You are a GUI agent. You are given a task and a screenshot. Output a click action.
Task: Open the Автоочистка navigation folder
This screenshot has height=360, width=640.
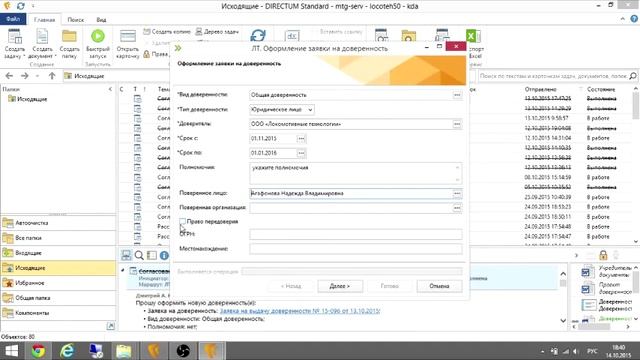click(58, 223)
